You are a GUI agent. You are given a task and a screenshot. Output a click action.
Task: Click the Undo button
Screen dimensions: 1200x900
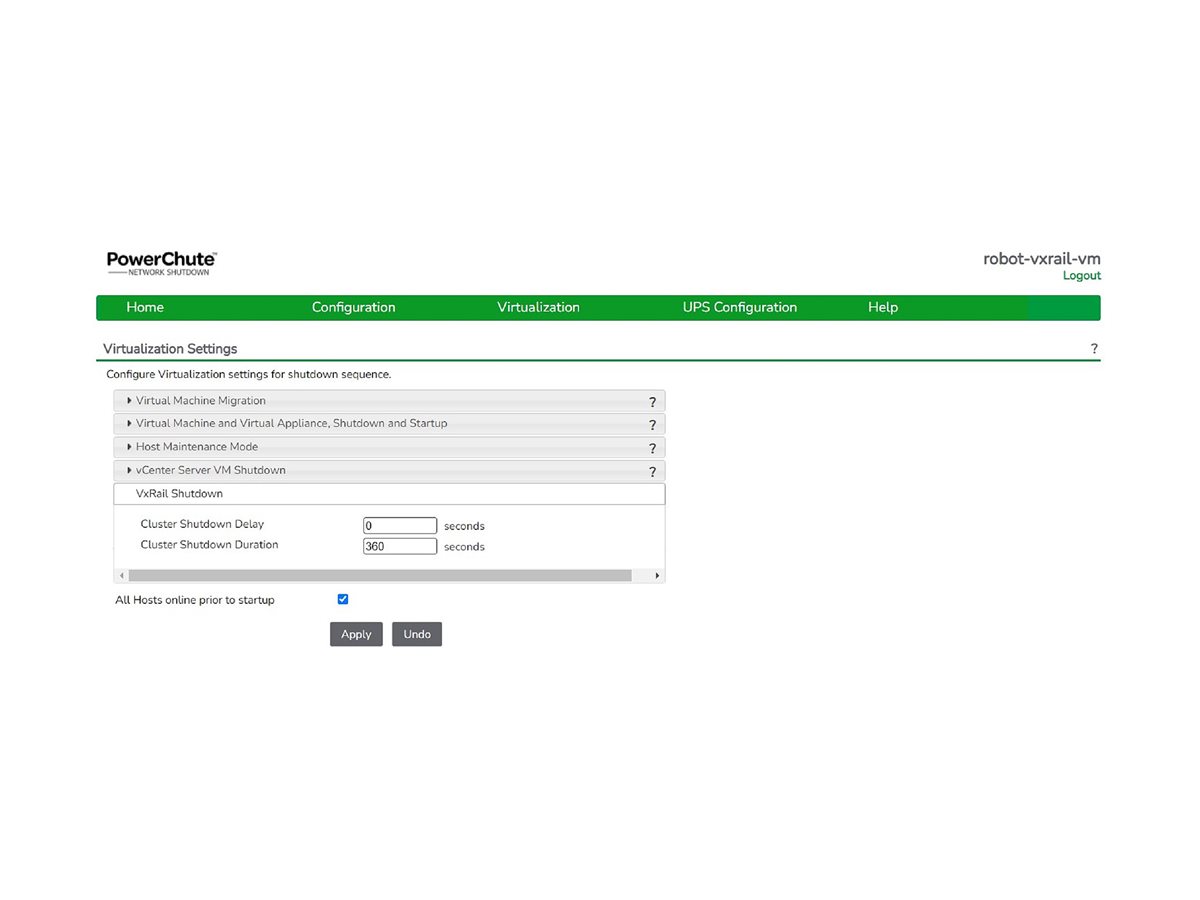pyautogui.click(x=417, y=634)
